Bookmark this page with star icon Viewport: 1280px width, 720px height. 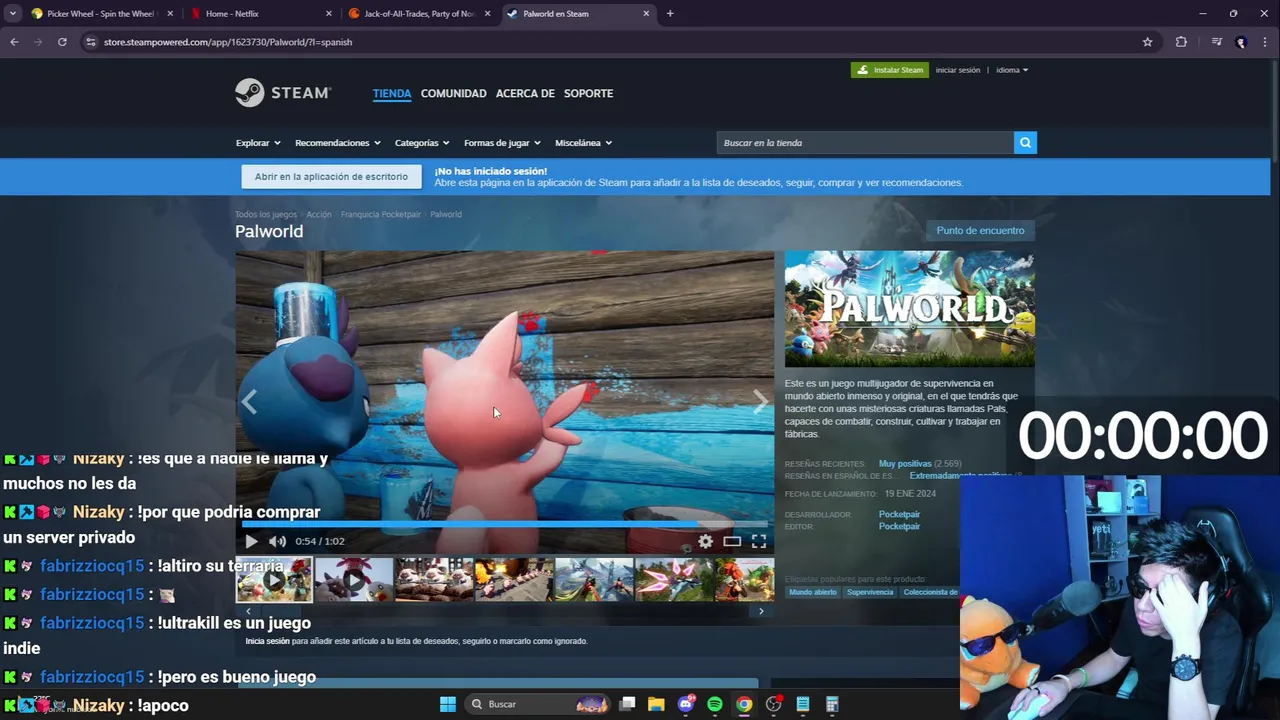1147,42
